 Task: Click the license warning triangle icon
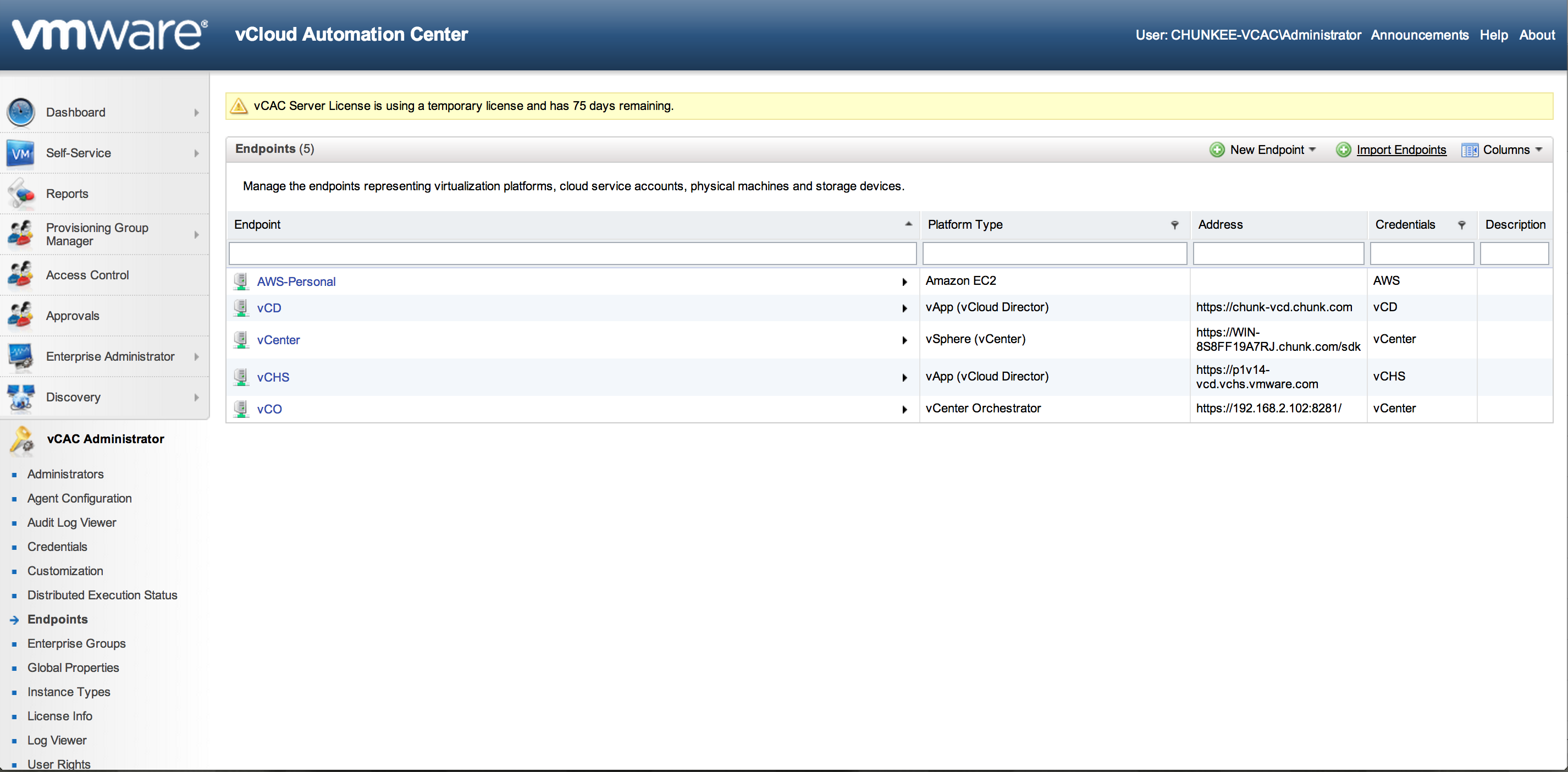click(x=239, y=106)
